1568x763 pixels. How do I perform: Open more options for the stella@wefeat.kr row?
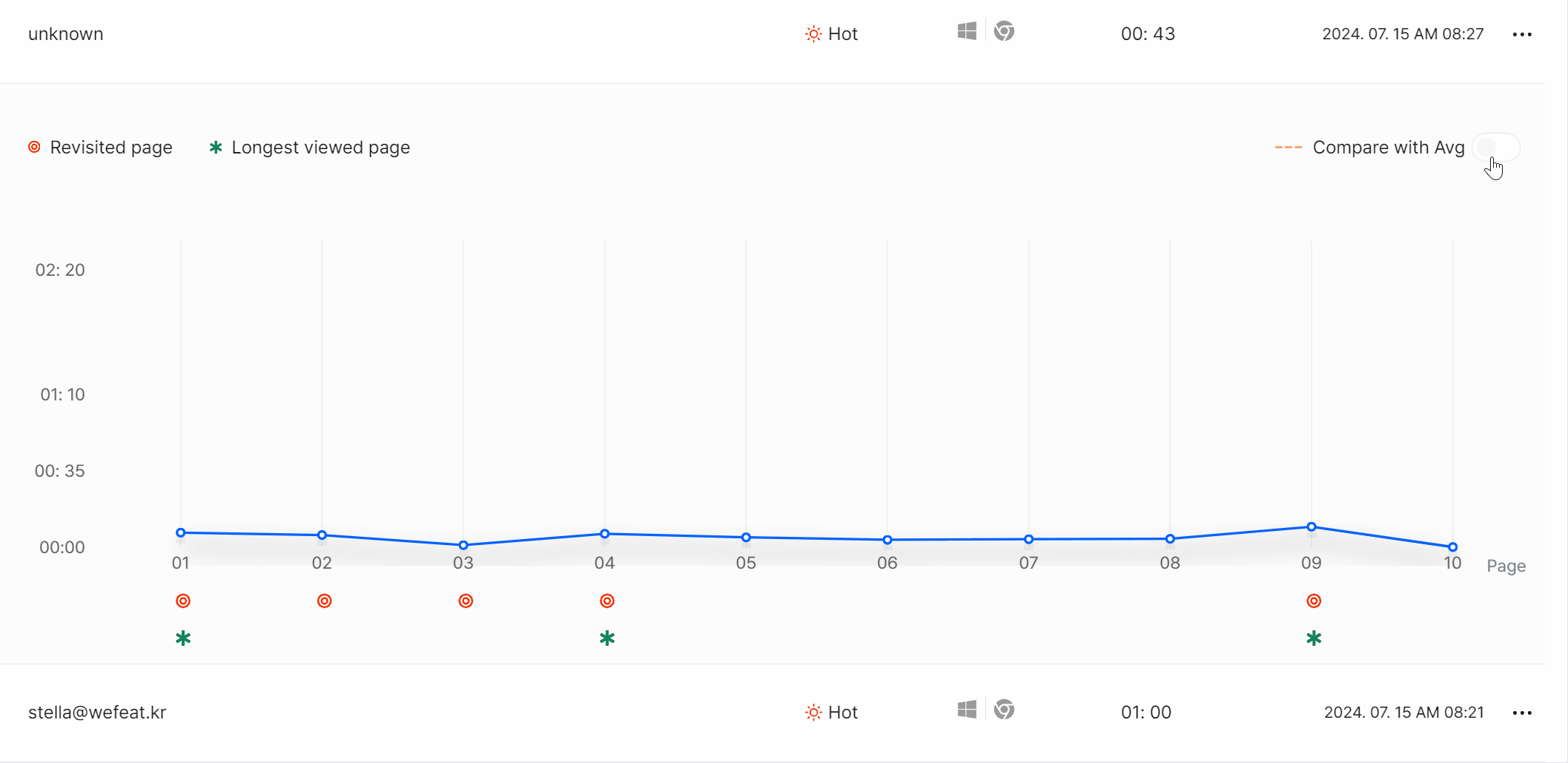pos(1522,713)
